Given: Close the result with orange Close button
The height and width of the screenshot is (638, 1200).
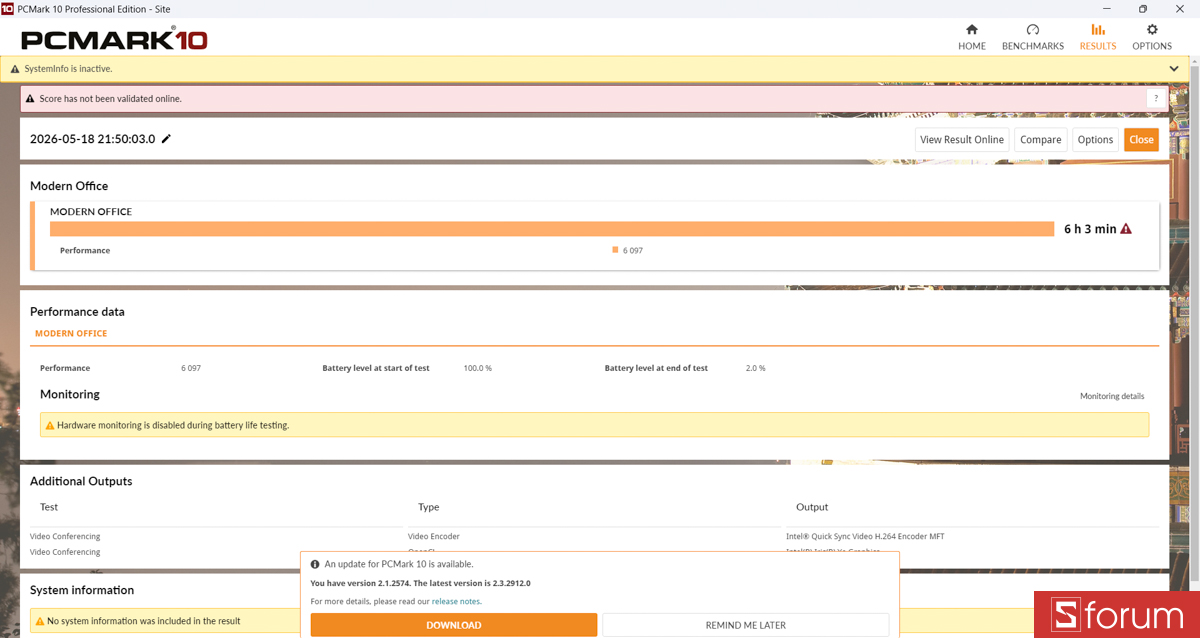Looking at the screenshot, I should coord(1141,140).
